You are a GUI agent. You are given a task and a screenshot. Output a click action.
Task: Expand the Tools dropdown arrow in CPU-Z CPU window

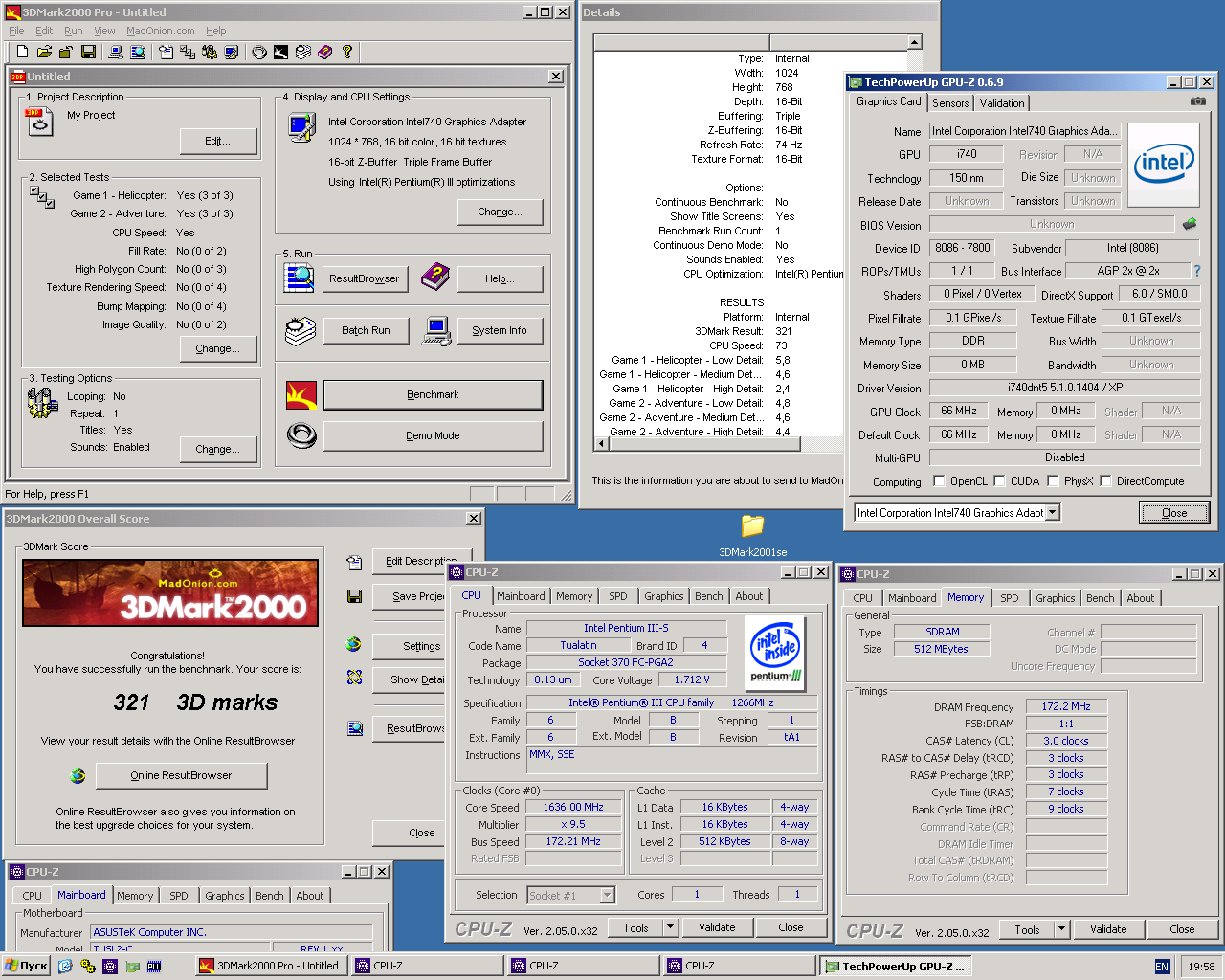tap(670, 926)
